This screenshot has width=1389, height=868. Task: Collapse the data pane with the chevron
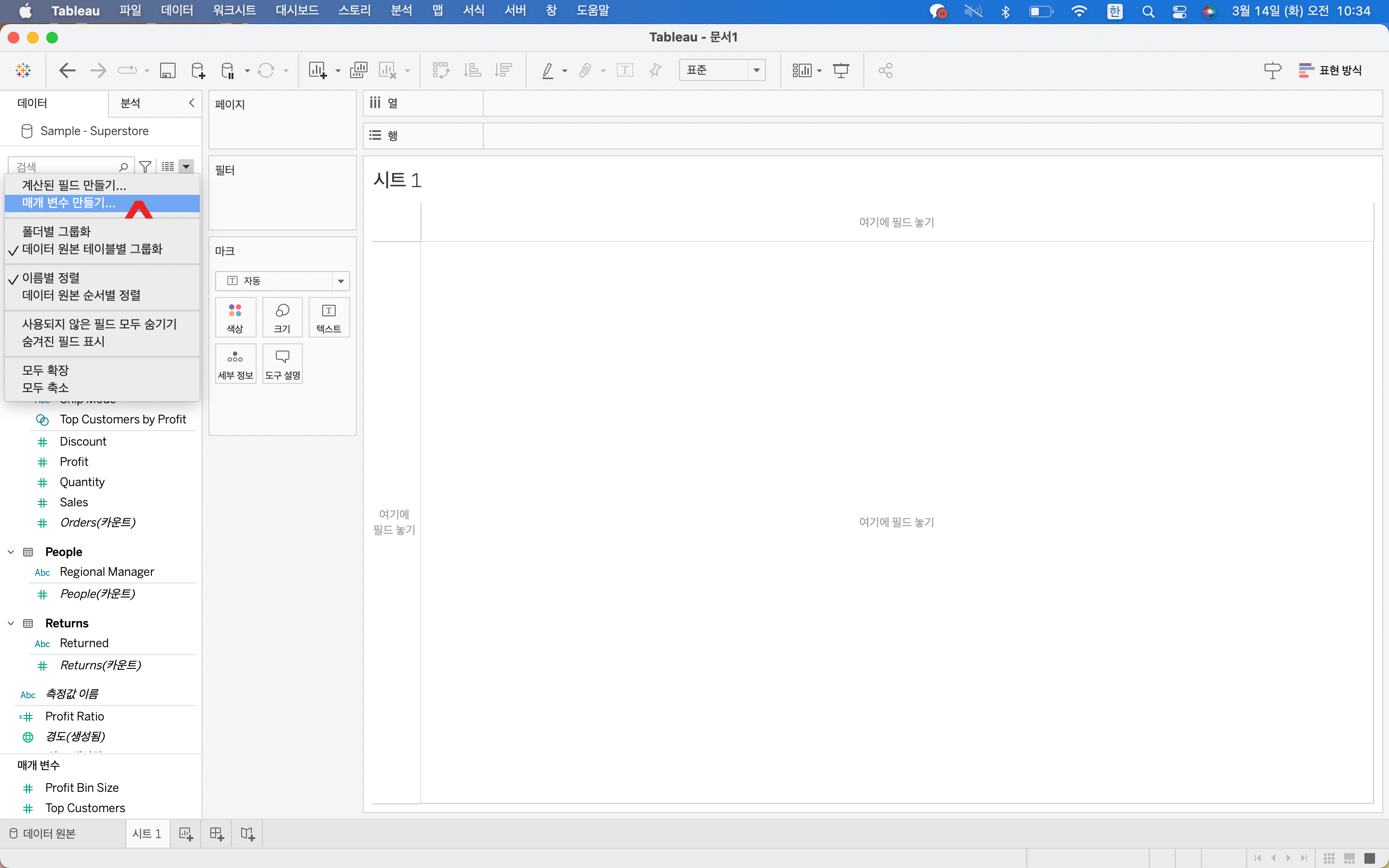pyautogui.click(x=191, y=103)
